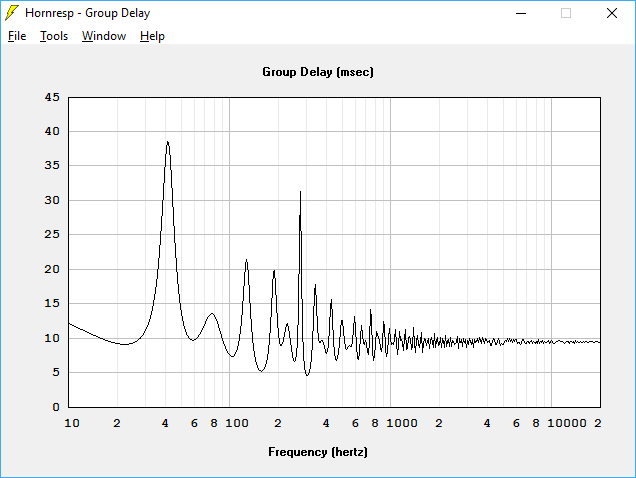Click the tallest group delay peak near 40 Hz
The height and width of the screenshot is (478, 636).
click(x=168, y=142)
